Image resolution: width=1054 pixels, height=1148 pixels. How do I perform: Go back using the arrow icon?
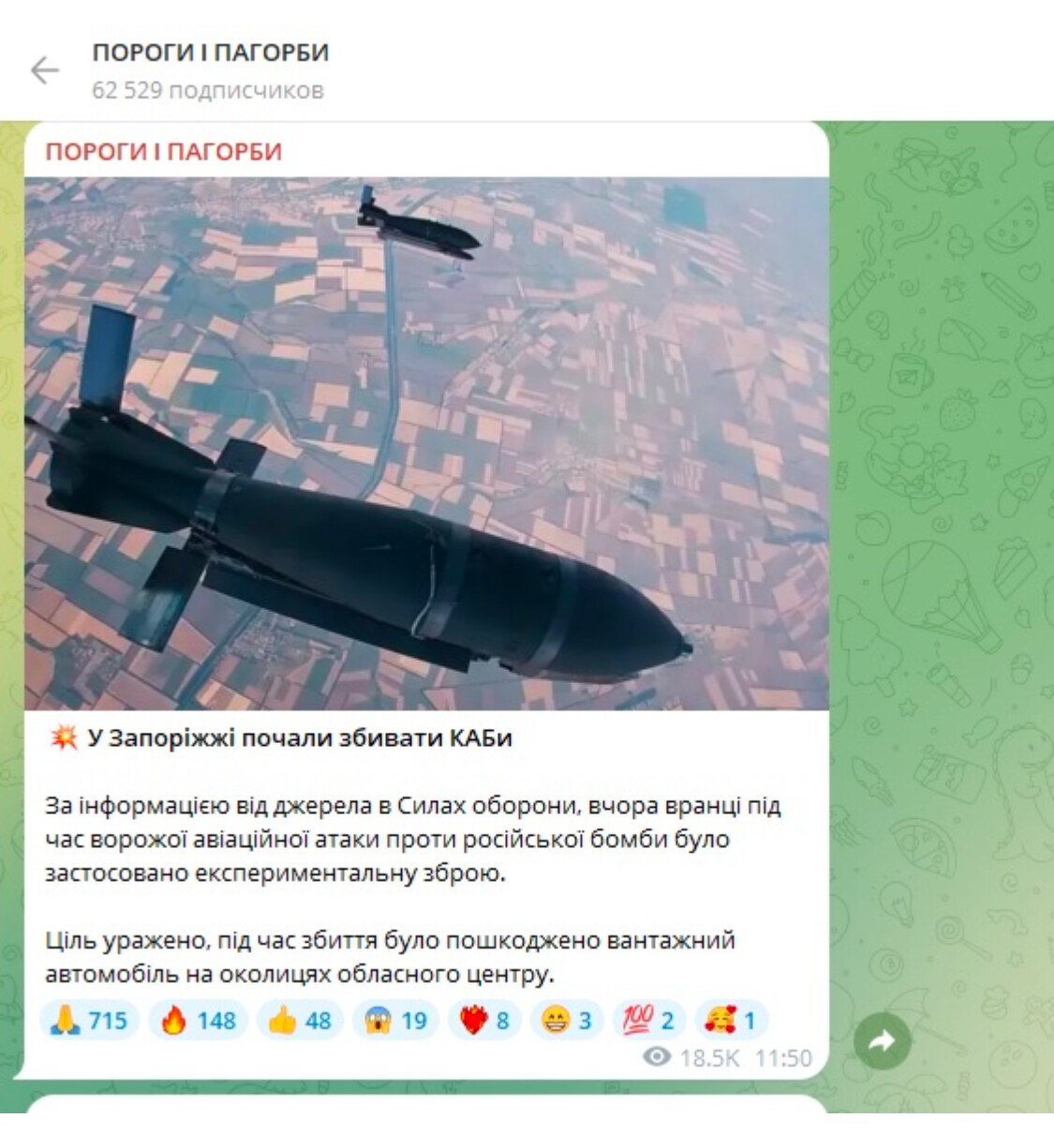pos(44,70)
